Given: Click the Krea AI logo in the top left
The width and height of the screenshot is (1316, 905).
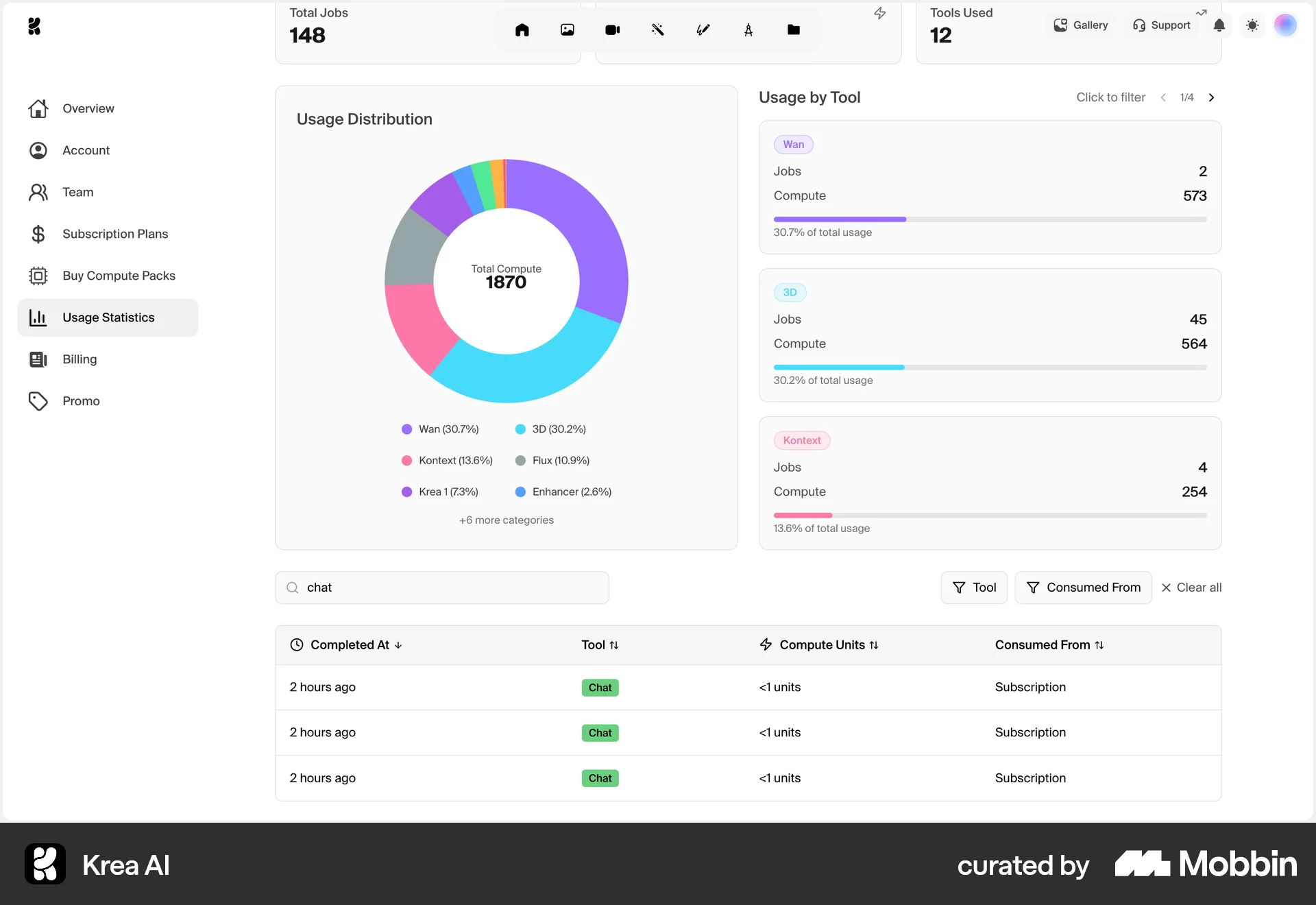Looking at the screenshot, I should coord(35,26).
